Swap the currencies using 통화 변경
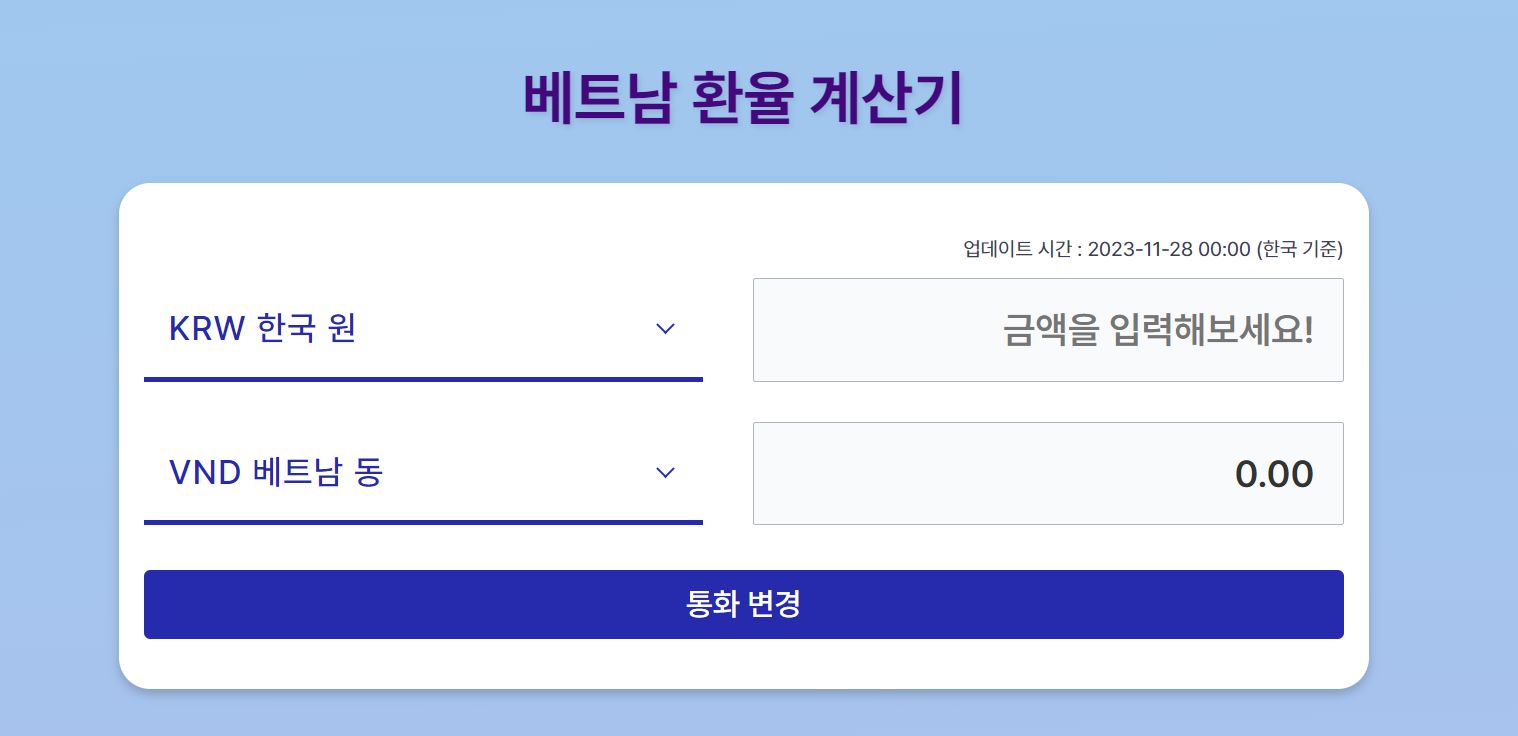 pos(744,604)
